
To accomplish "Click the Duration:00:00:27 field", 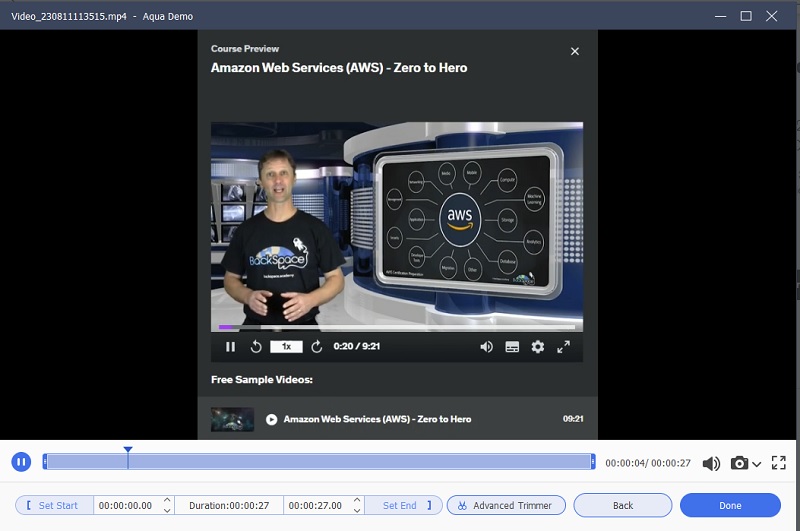I will click(x=229, y=505).
